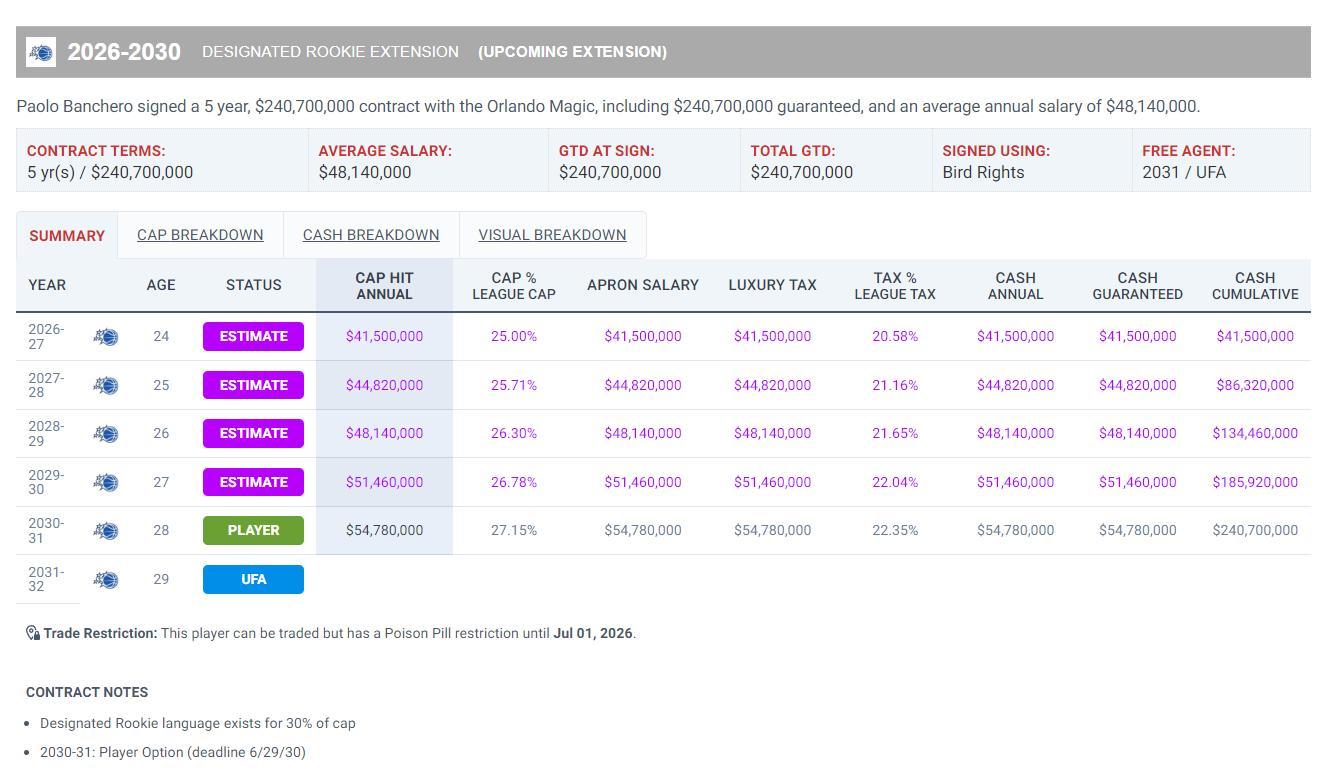Open the Cap Breakdown tab
The height and width of the screenshot is (784, 1322).
tap(200, 235)
